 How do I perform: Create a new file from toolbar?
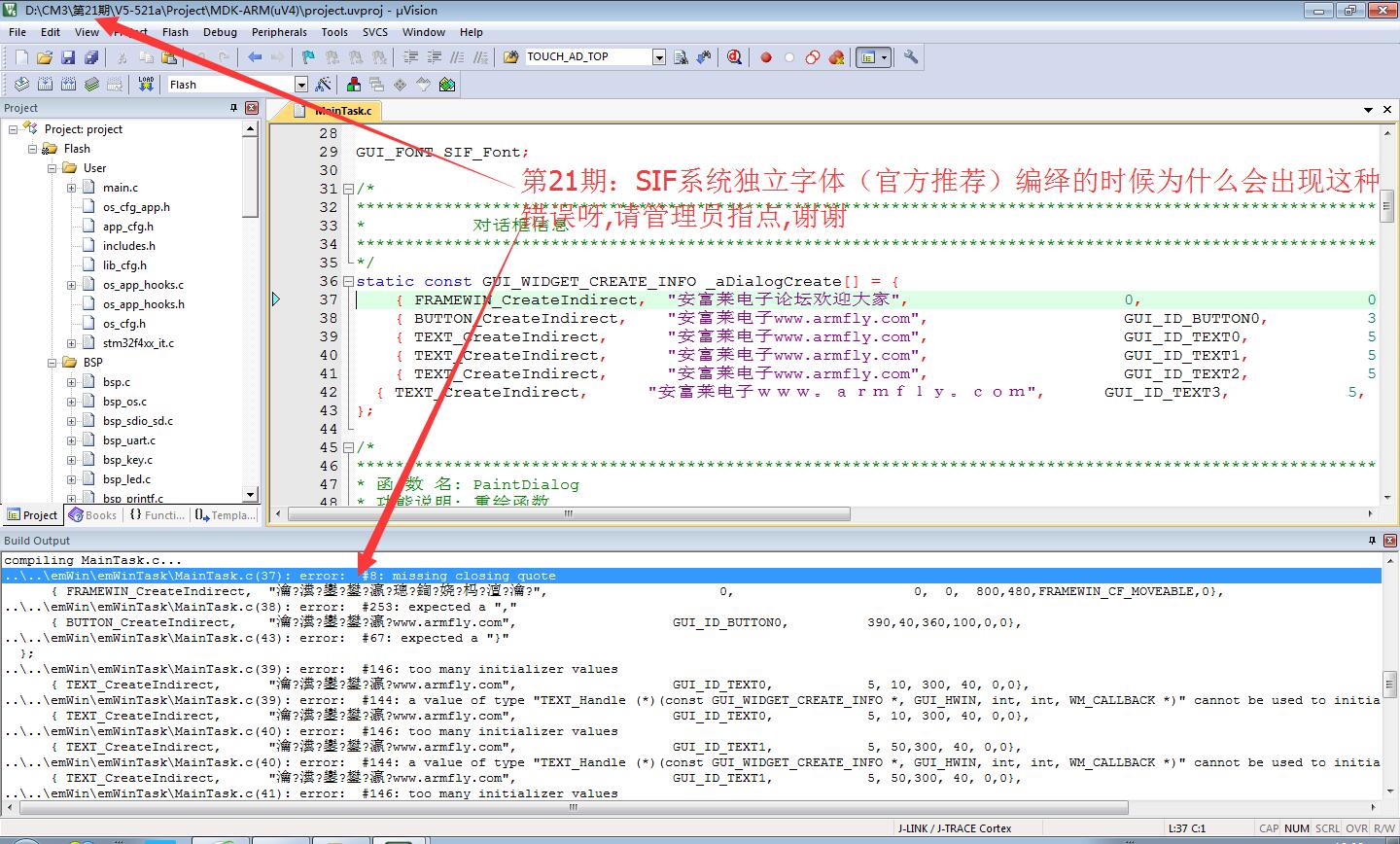coord(21,57)
